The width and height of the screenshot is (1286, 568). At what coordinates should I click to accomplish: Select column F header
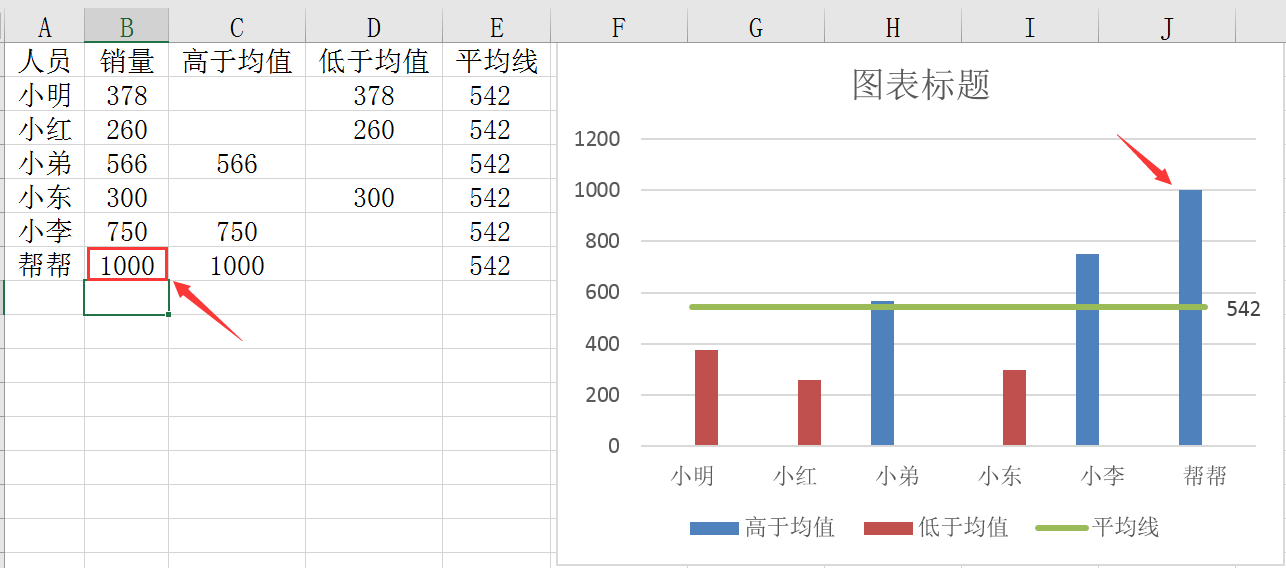coord(619,28)
